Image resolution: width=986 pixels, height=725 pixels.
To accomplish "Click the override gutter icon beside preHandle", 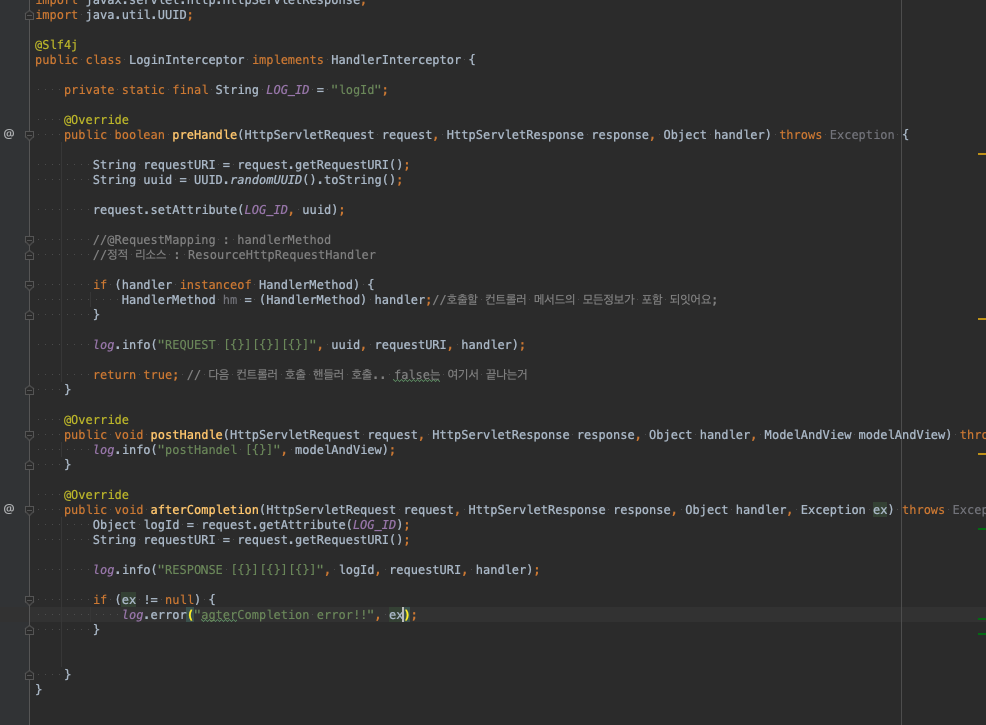I will point(9,134).
